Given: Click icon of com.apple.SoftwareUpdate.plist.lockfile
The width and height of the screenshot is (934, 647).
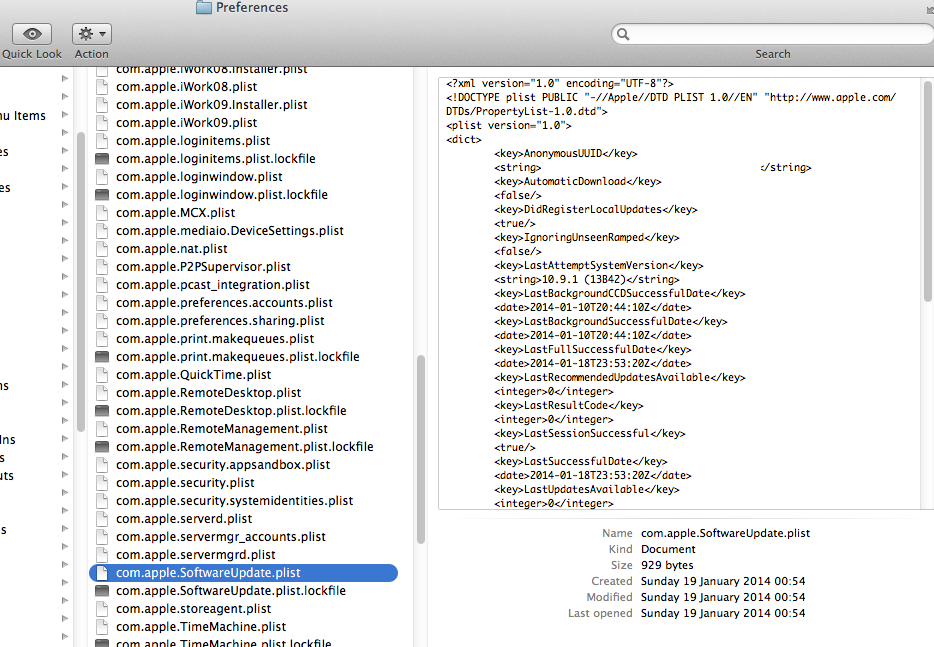Looking at the screenshot, I should coord(102,590).
